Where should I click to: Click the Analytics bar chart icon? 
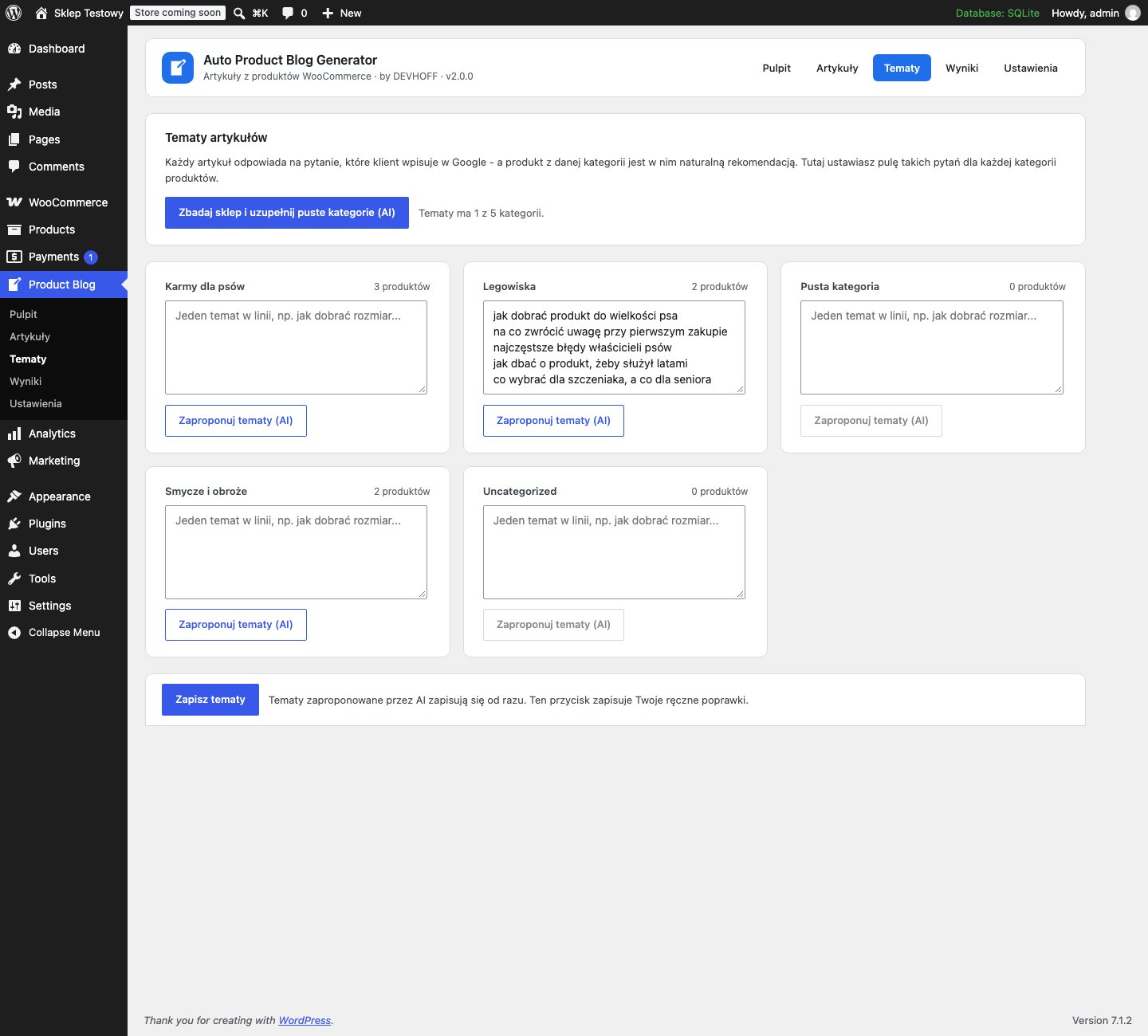[14, 434]
